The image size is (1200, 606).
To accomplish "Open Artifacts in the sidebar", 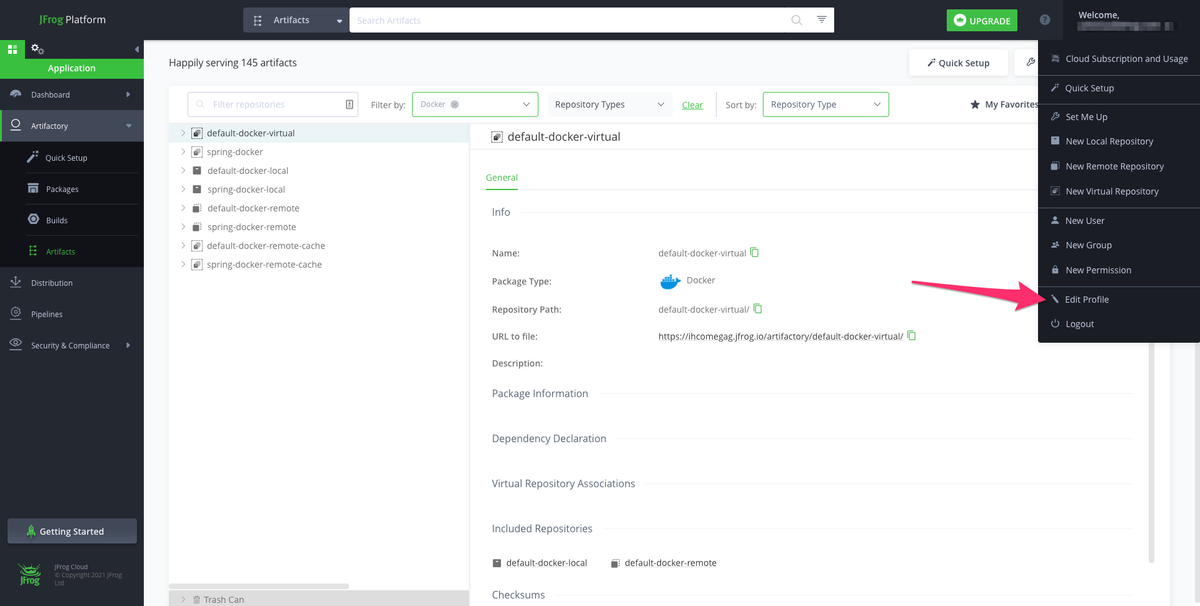I will click(72, 251).
